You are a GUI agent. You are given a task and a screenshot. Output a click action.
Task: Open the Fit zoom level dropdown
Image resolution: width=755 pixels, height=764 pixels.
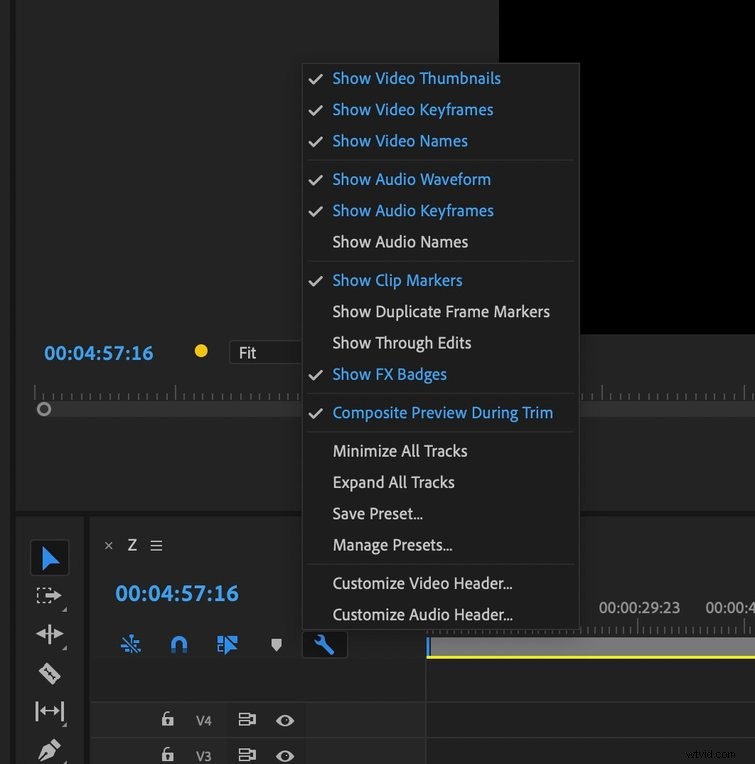(x=266, y=353)
